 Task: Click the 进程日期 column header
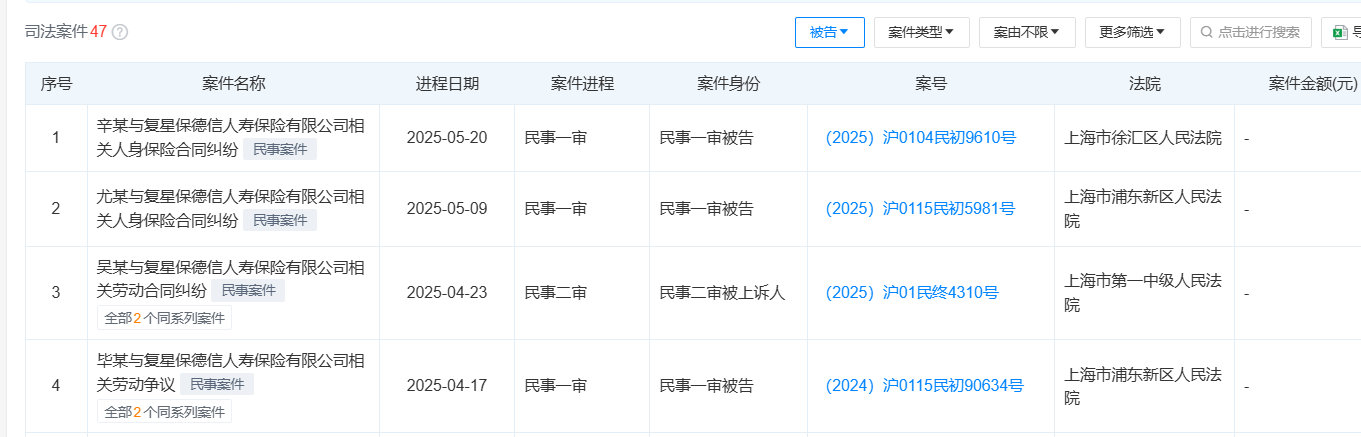click(447, 84)
